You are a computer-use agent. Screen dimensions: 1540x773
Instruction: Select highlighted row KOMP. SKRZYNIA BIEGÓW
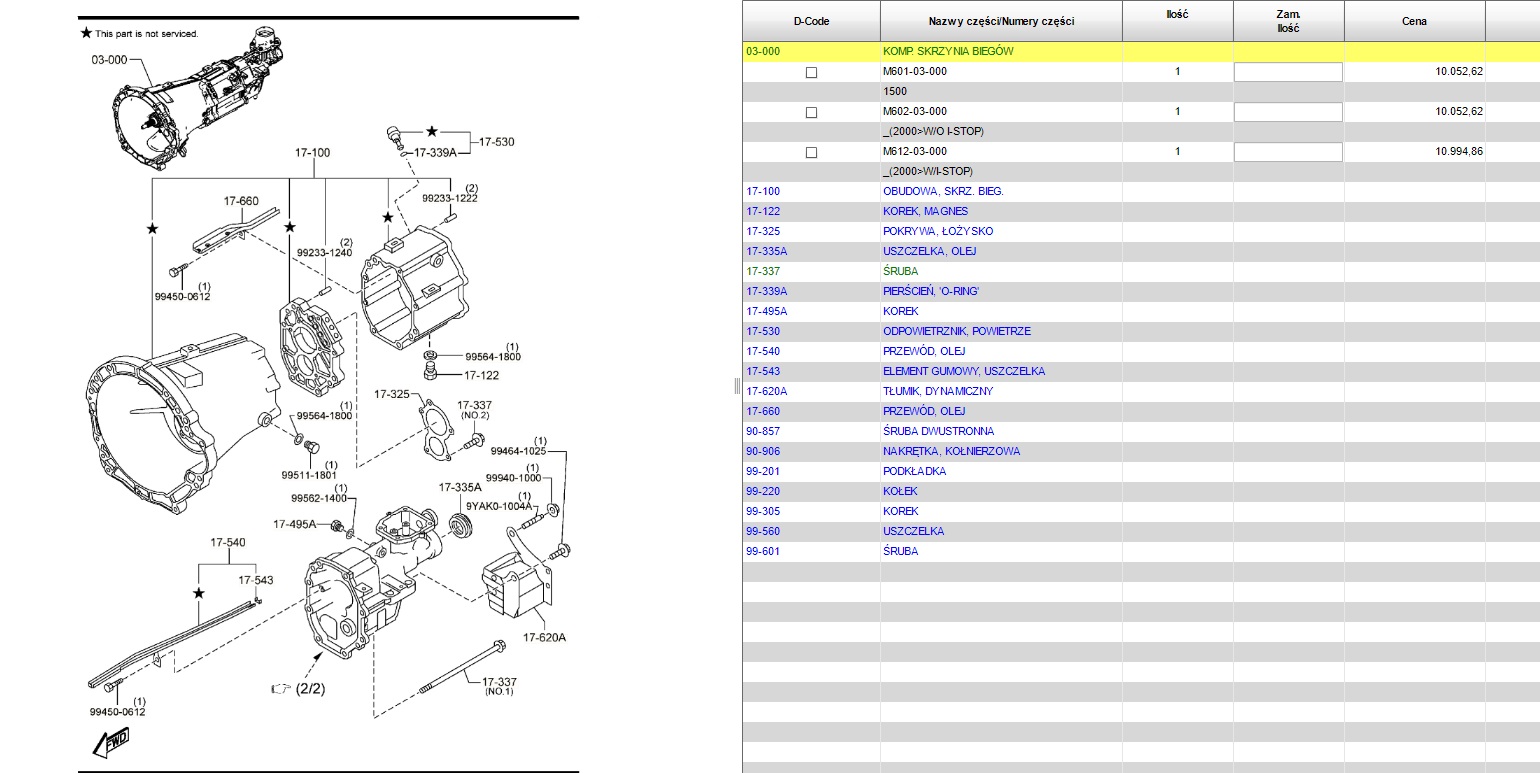click(1141, 51)
